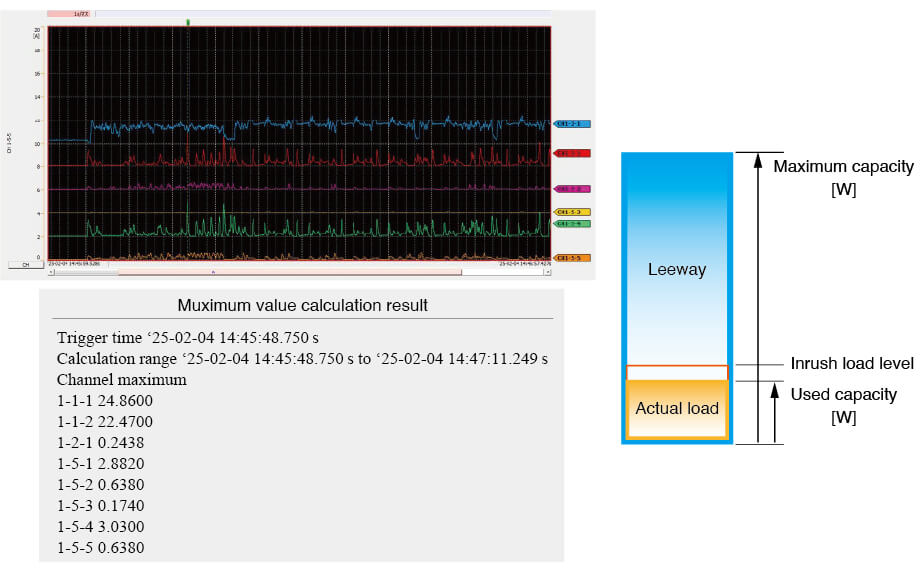
Task: Click the orange Actual load block
Action: (677, 408)
